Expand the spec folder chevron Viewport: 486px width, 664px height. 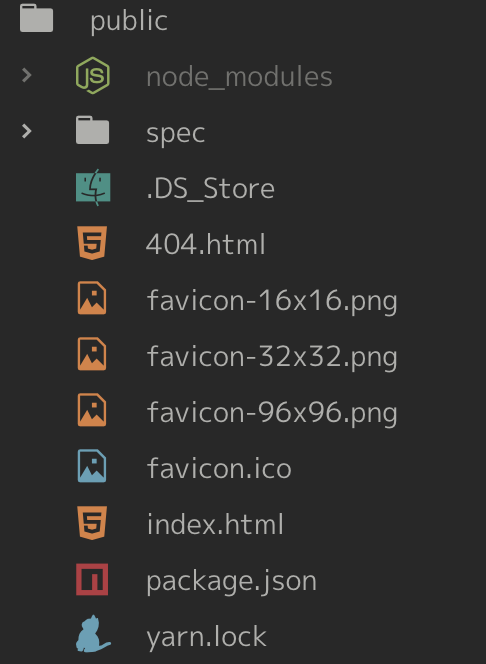27,131
